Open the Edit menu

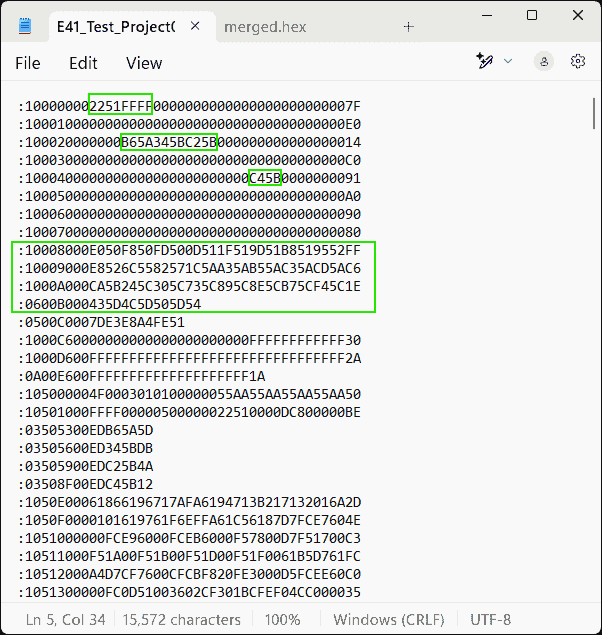pyautogui.click(x=83, y=63)
